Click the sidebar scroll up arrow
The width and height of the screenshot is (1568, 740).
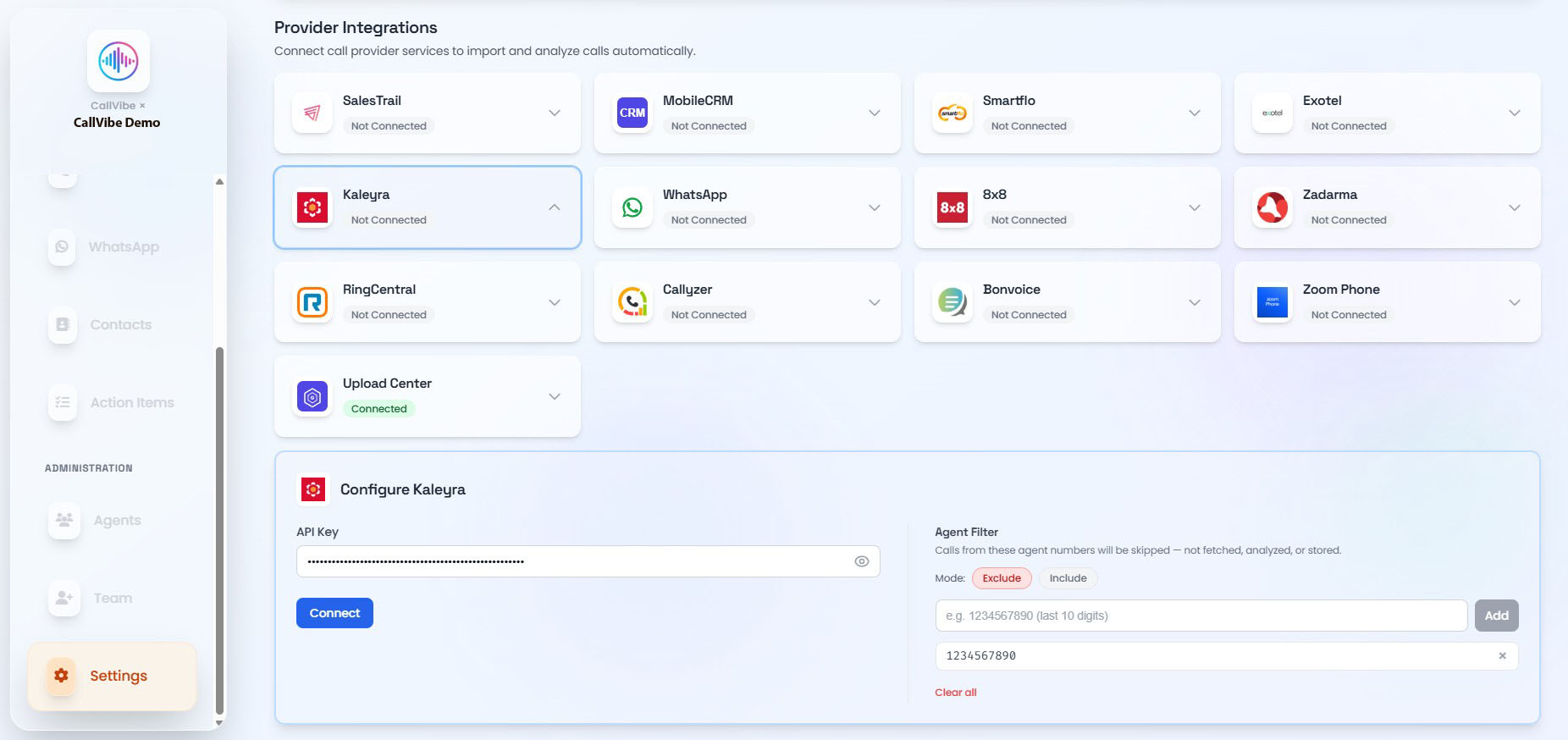coord(219,181)
